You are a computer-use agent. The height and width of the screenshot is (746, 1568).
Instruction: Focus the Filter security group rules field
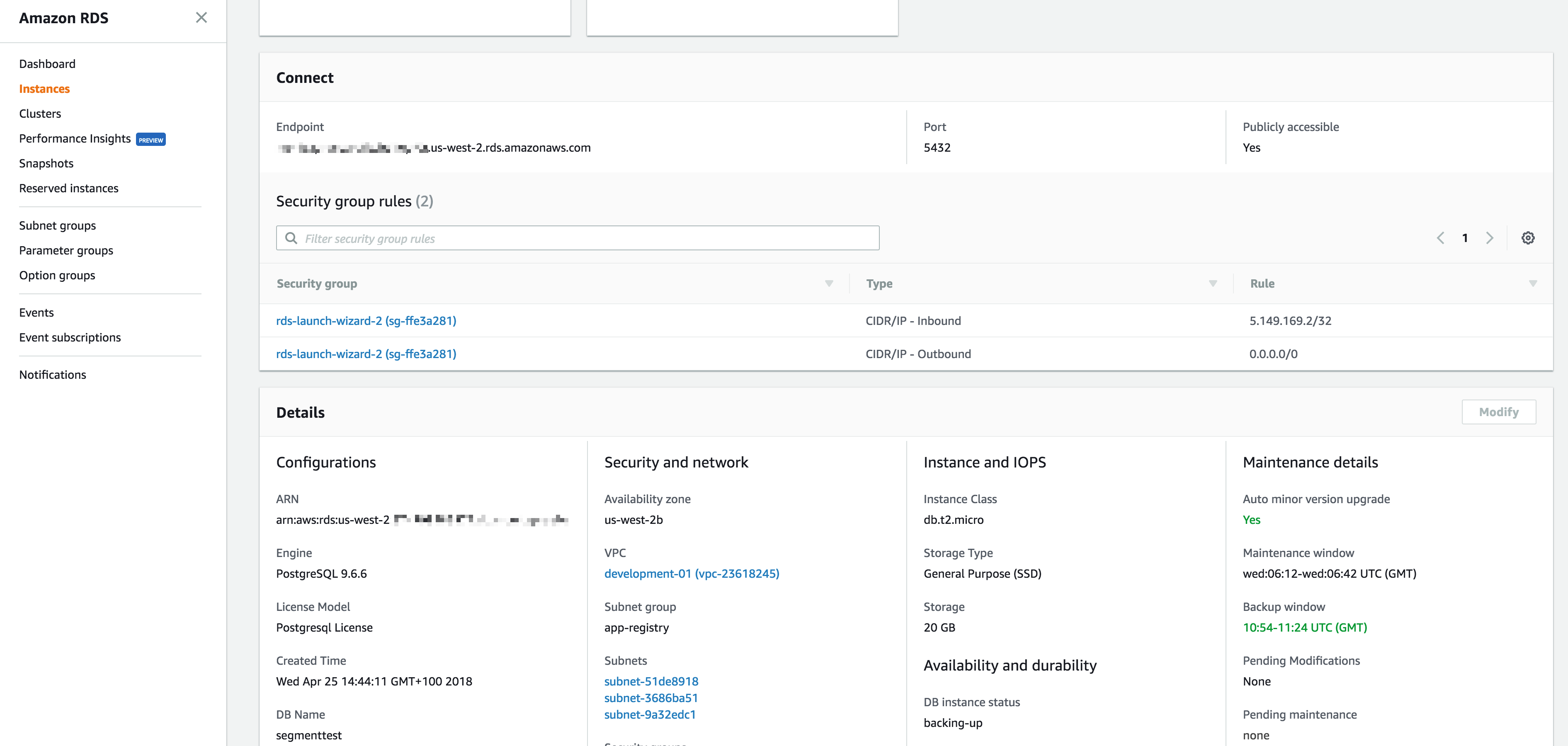584,239
